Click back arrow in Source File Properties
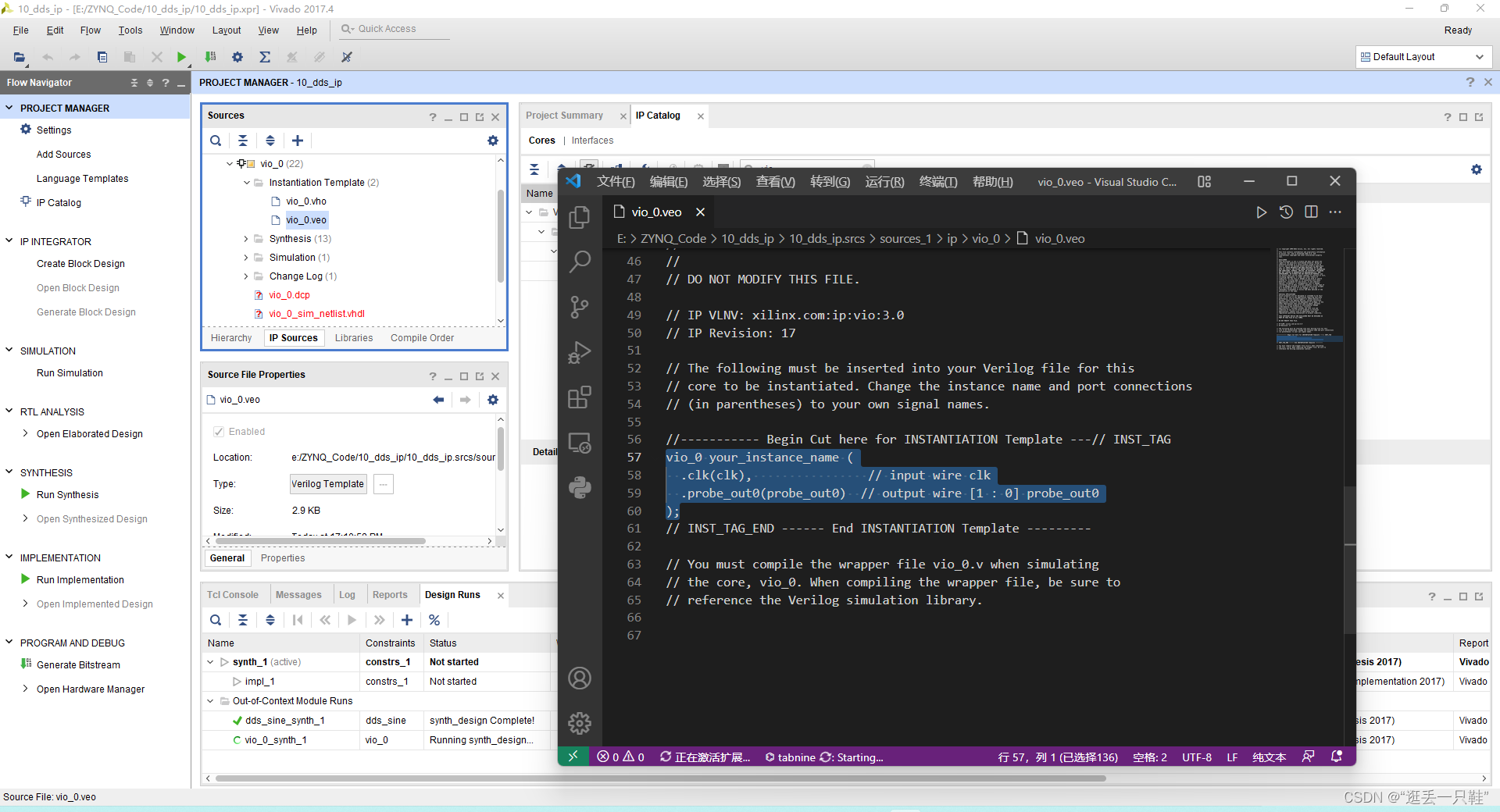1500x812 pixels. (x=438, y=400)
